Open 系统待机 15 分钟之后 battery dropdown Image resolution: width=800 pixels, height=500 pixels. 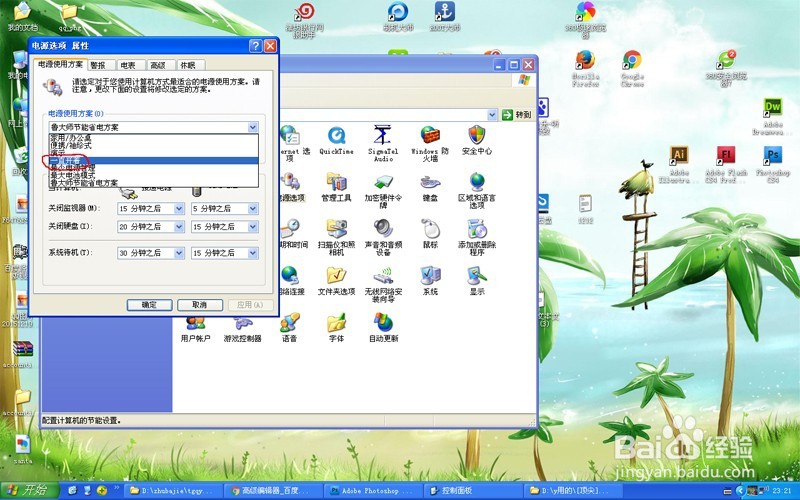[253, 253]
